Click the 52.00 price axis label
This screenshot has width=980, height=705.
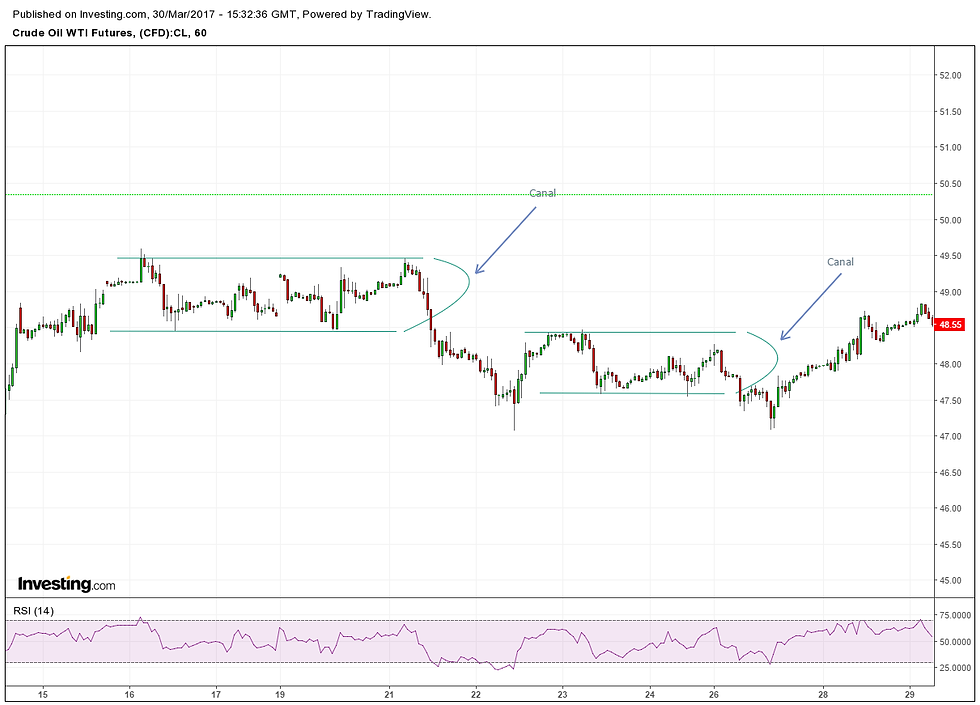coord(951,76)
